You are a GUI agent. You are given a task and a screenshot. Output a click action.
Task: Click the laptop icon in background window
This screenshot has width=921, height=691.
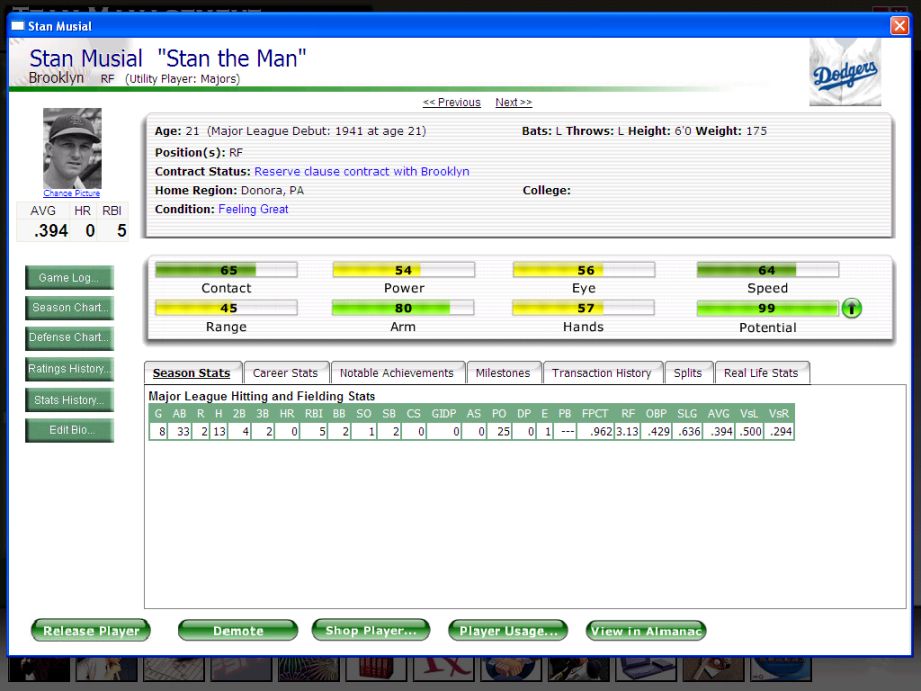[x=646, y=670]
